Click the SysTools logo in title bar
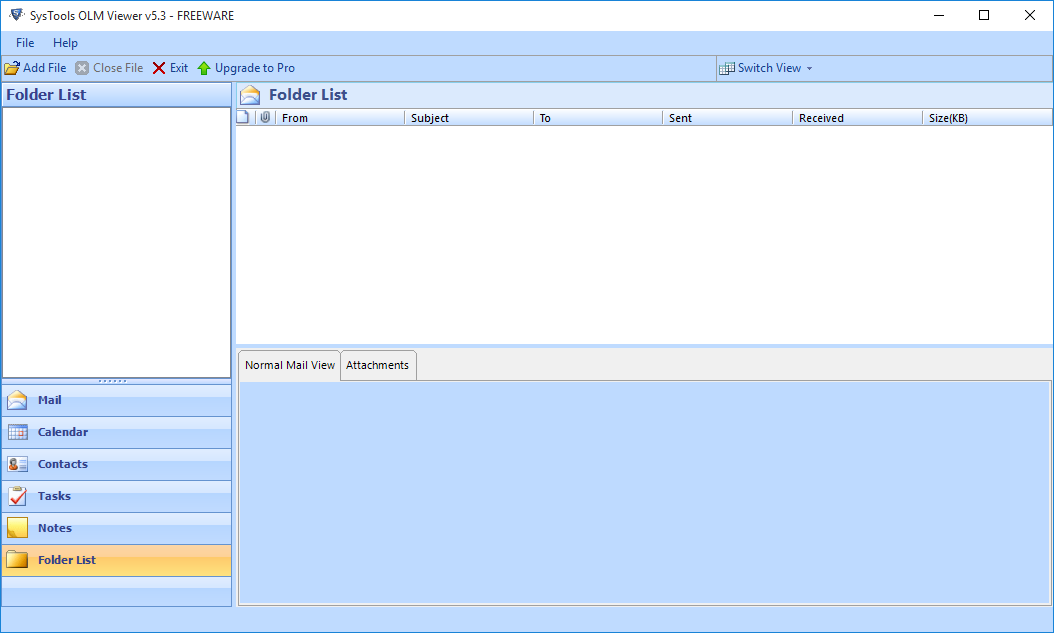 point(17,15)
